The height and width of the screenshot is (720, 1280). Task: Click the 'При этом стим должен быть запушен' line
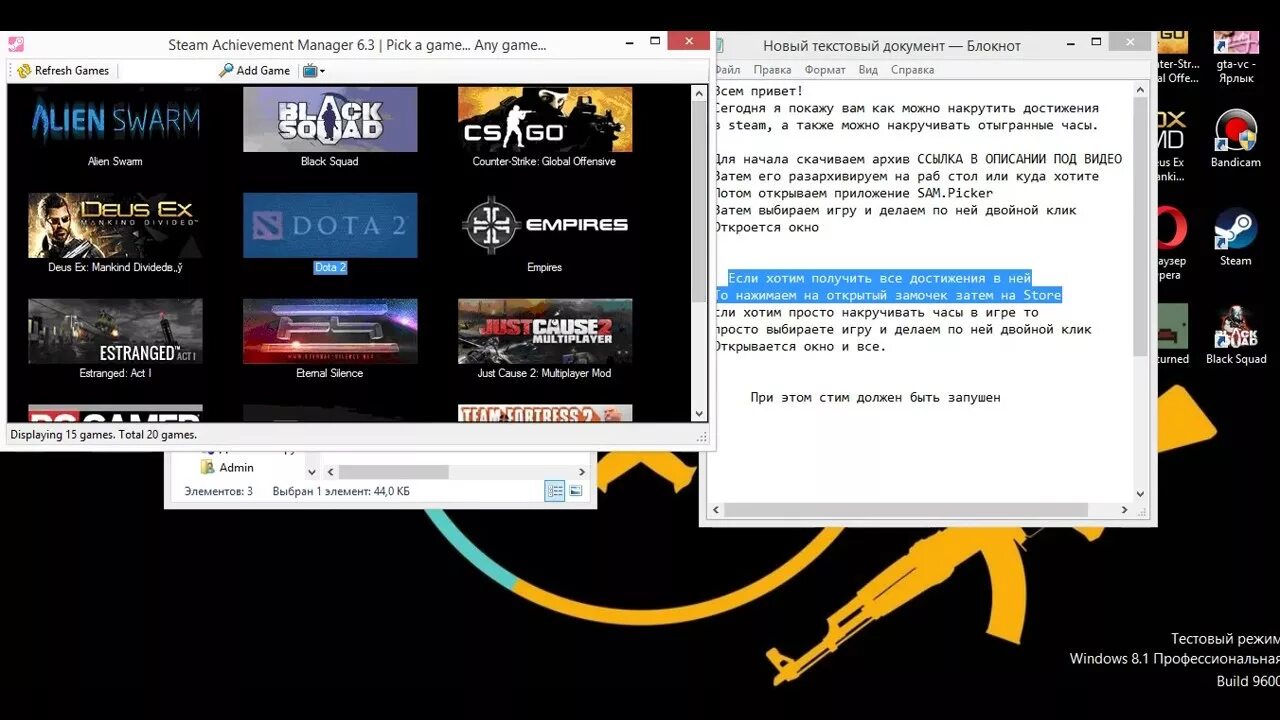click(875, 397)
